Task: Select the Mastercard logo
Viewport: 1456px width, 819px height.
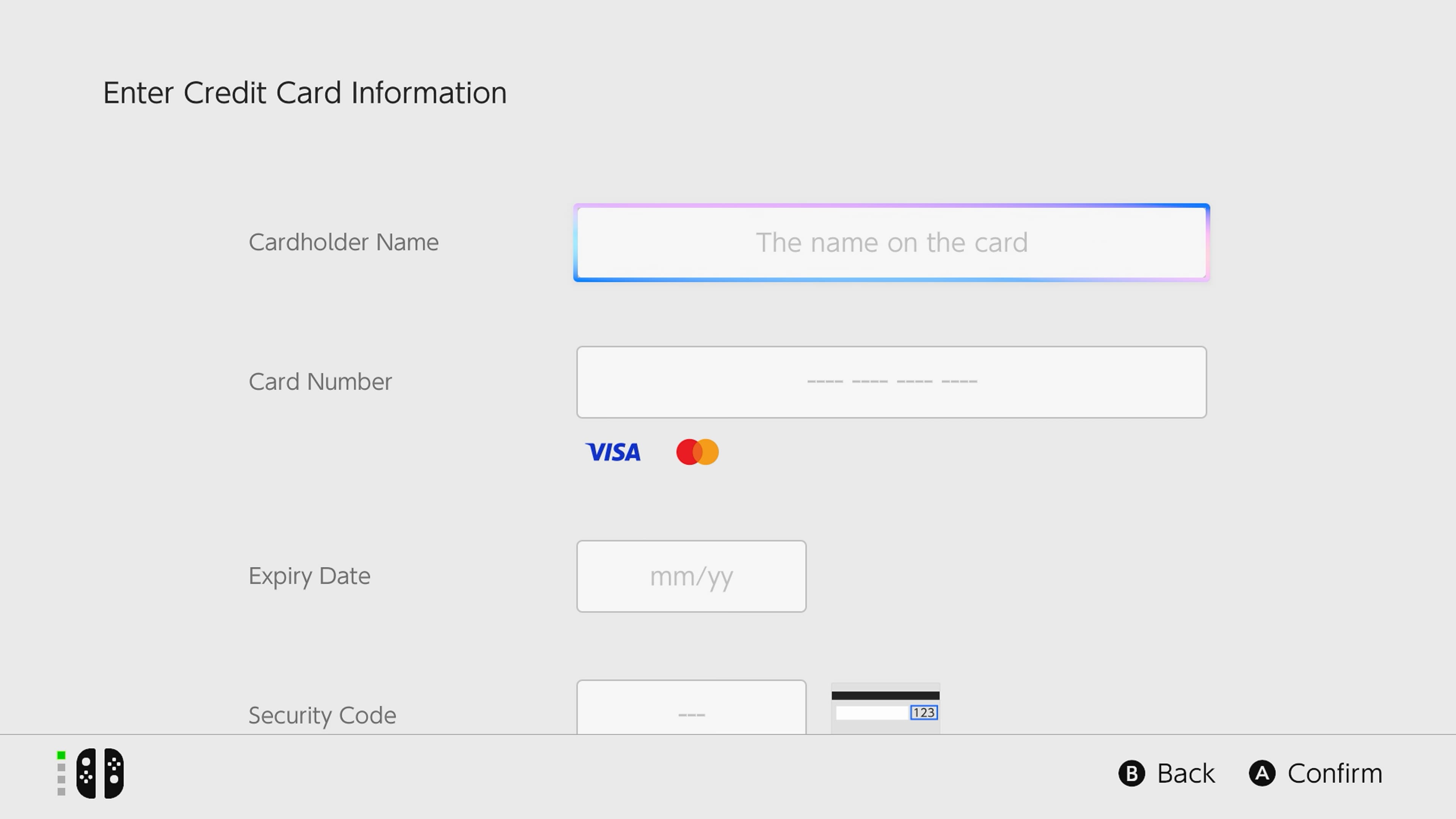Action: [x=697, y=452]
